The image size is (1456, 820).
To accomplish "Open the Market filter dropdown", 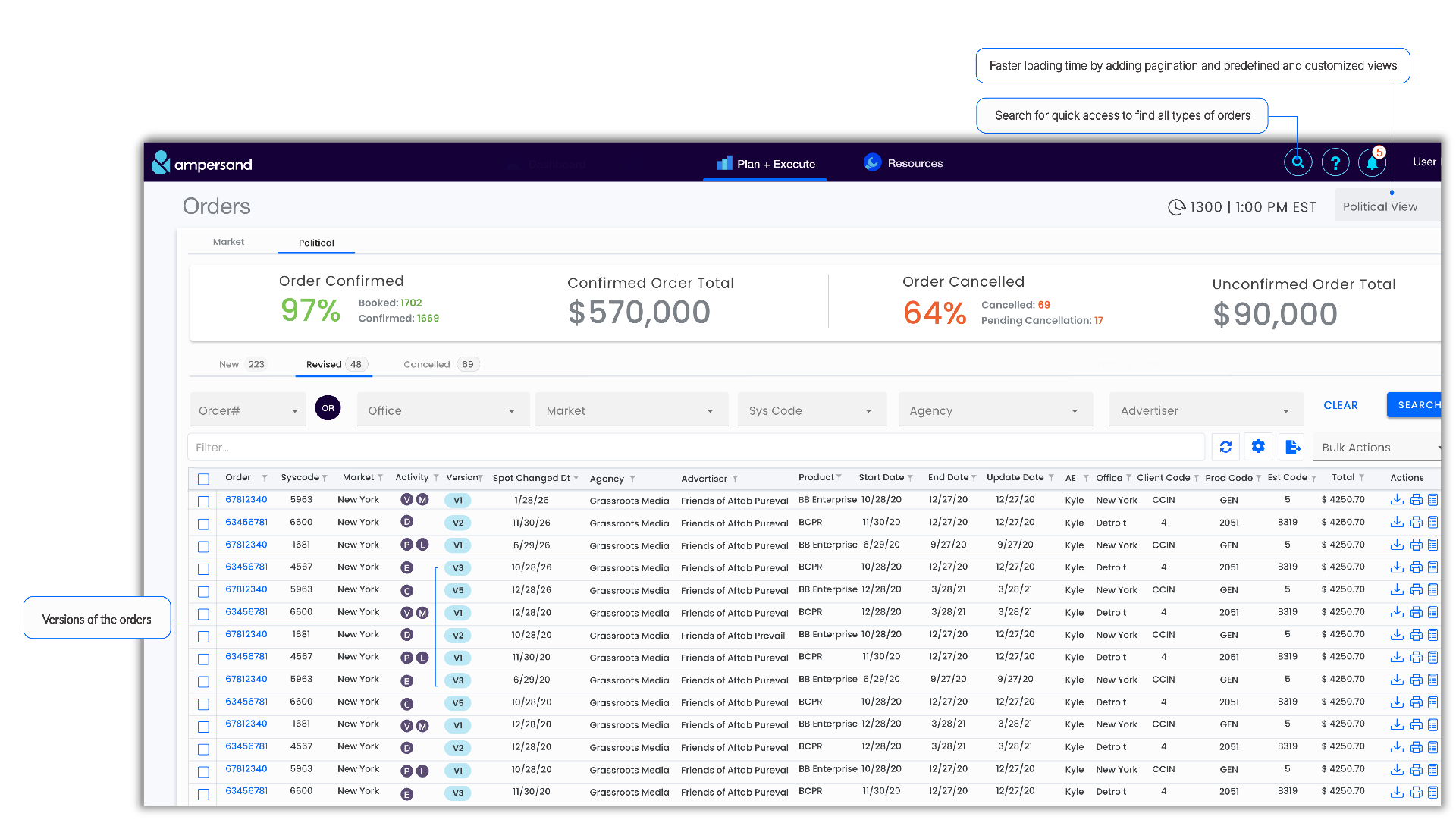I will [631, 410].
